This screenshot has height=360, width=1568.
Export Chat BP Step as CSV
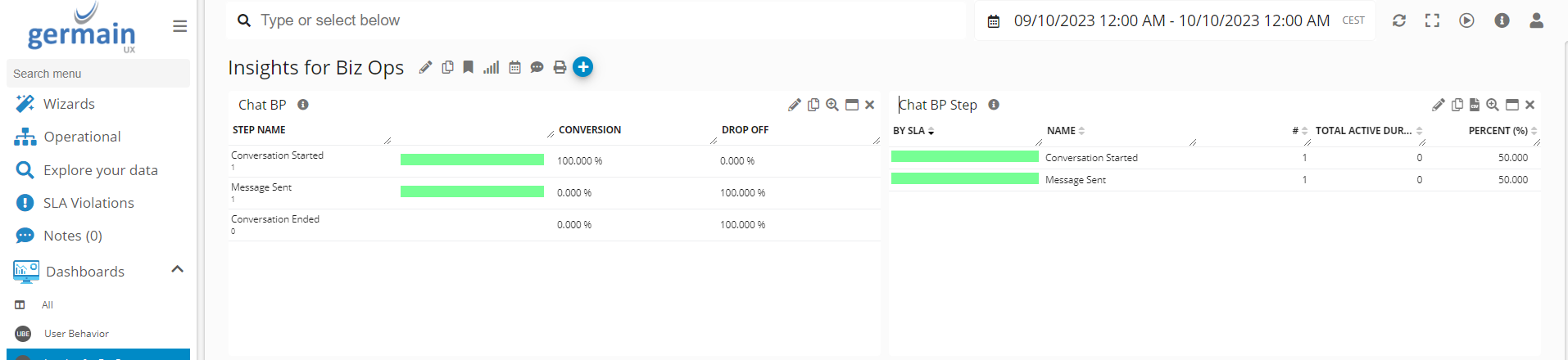[1475, 105]
